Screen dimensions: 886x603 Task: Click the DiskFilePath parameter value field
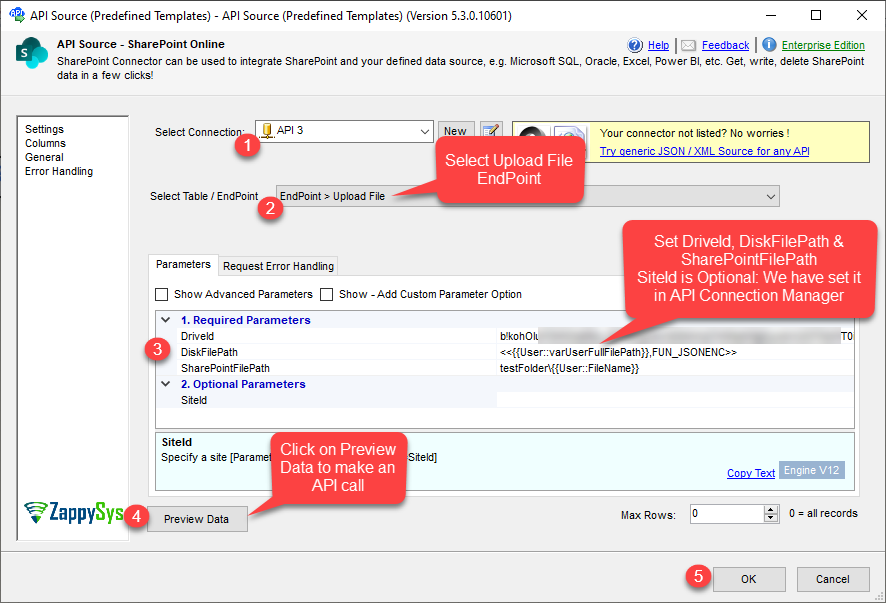[x=675, y=352]
